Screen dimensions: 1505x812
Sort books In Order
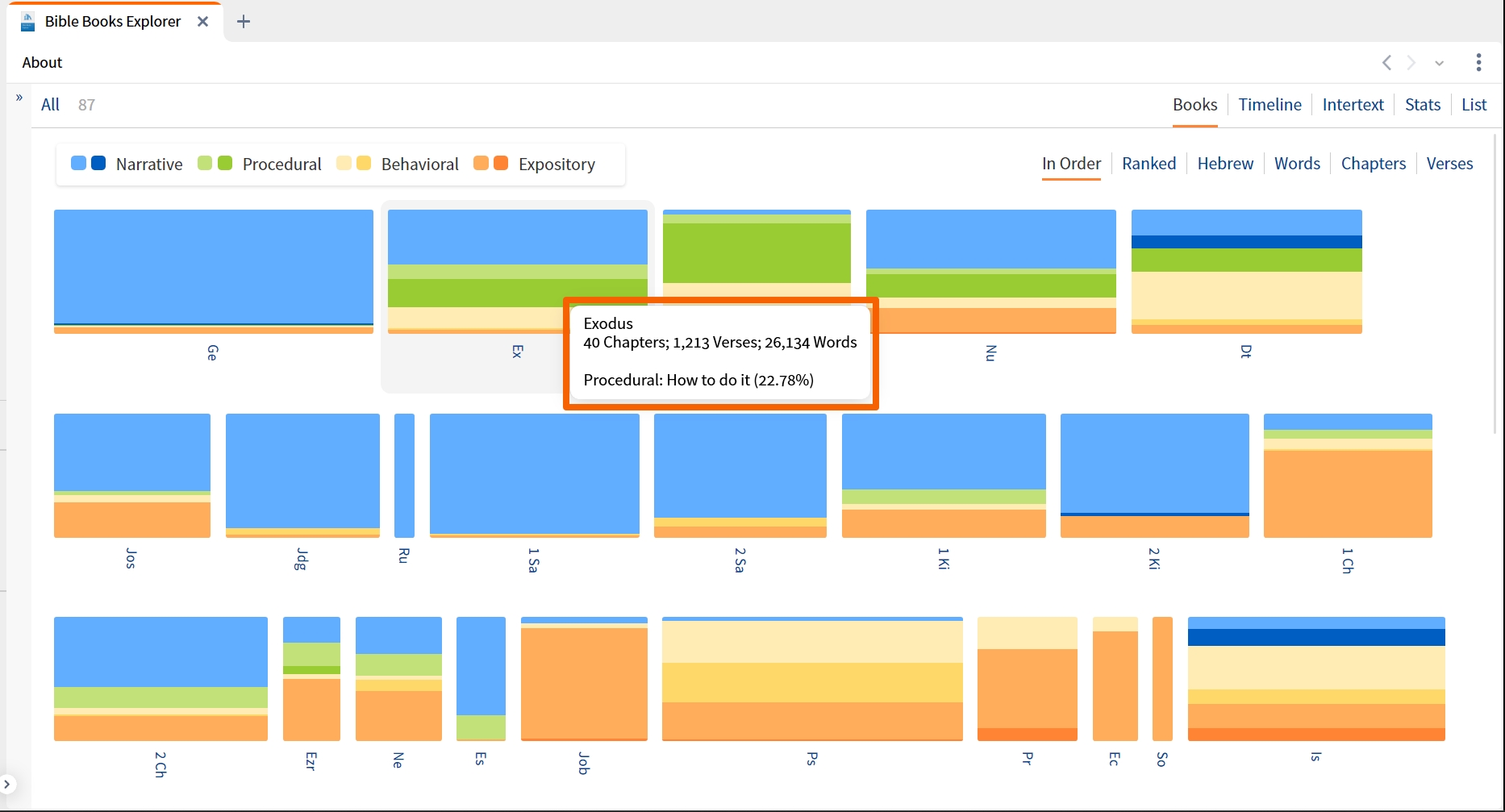[1071, 164]
